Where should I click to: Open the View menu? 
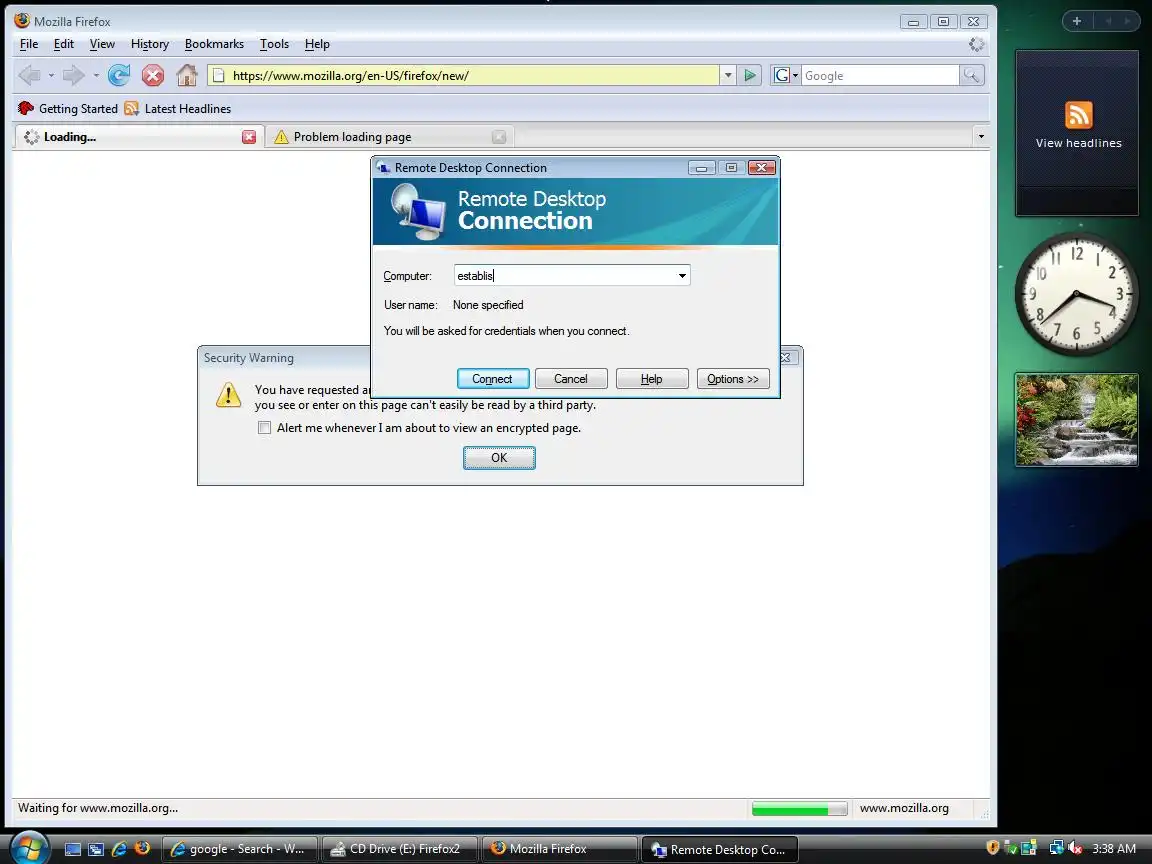coord(102,44)
